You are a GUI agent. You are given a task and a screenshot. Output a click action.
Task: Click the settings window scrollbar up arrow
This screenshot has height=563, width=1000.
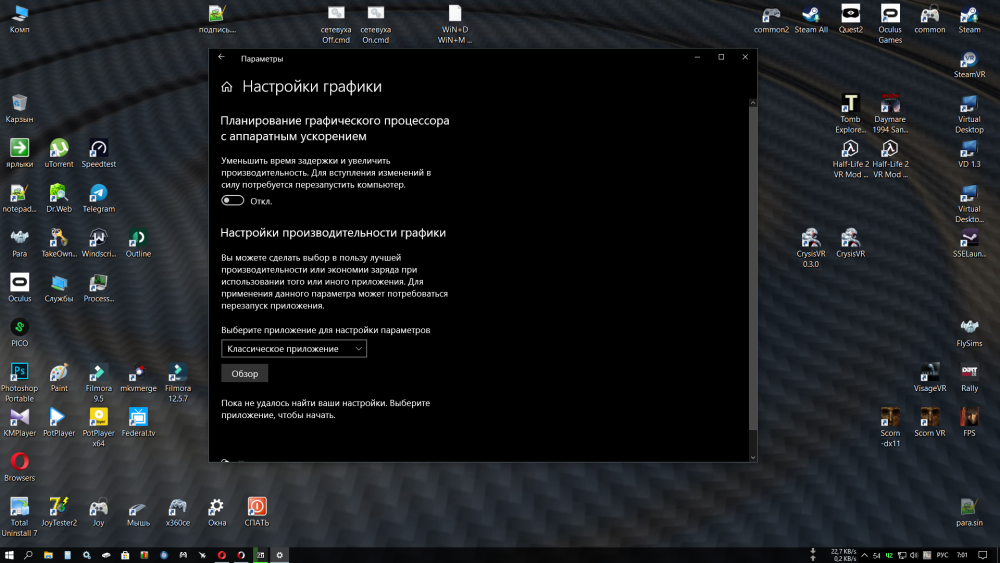[753, 103]
